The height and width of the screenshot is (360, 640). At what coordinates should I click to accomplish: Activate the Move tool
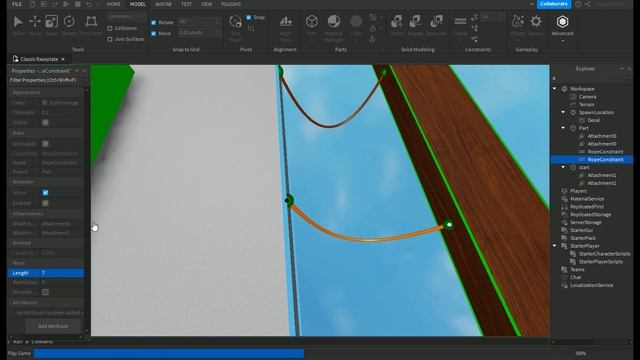35,22
